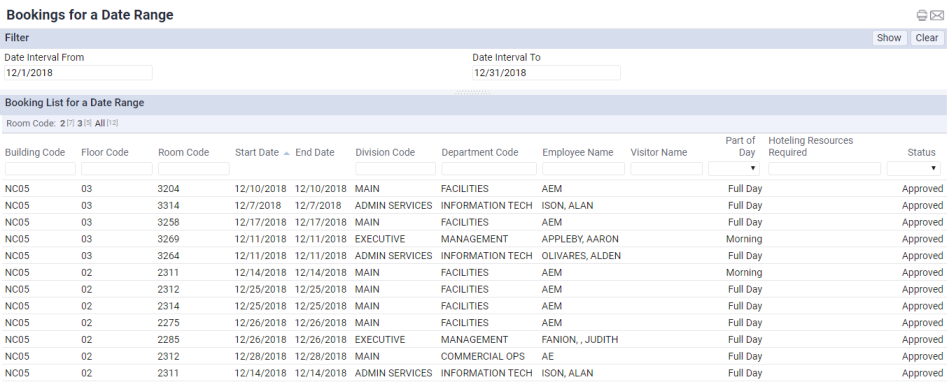Click the Clear filter button
This screenshot has height=383, width=949.
[927, 38]
